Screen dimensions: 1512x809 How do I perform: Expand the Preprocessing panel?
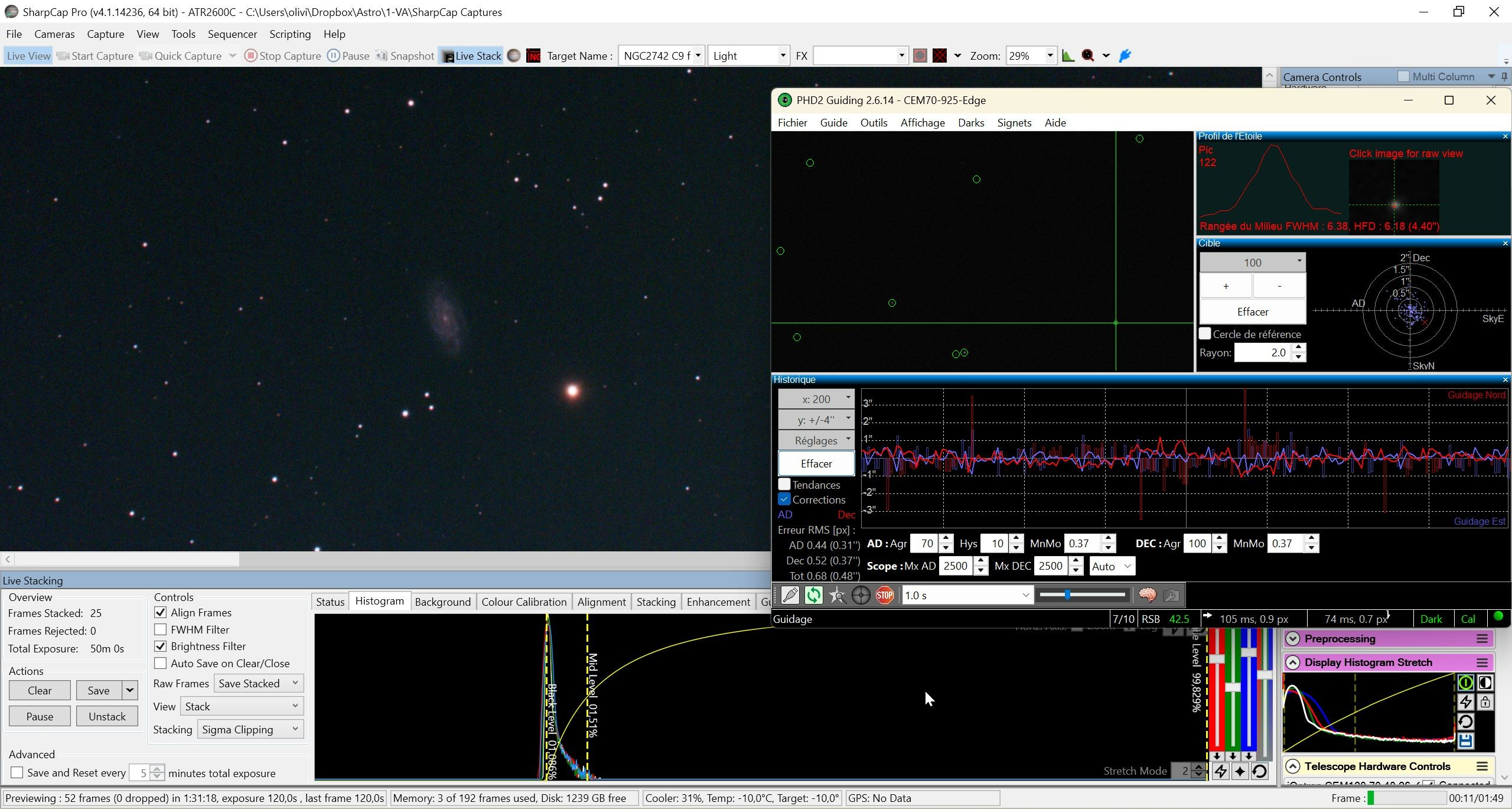click(x=1293, y=639)
